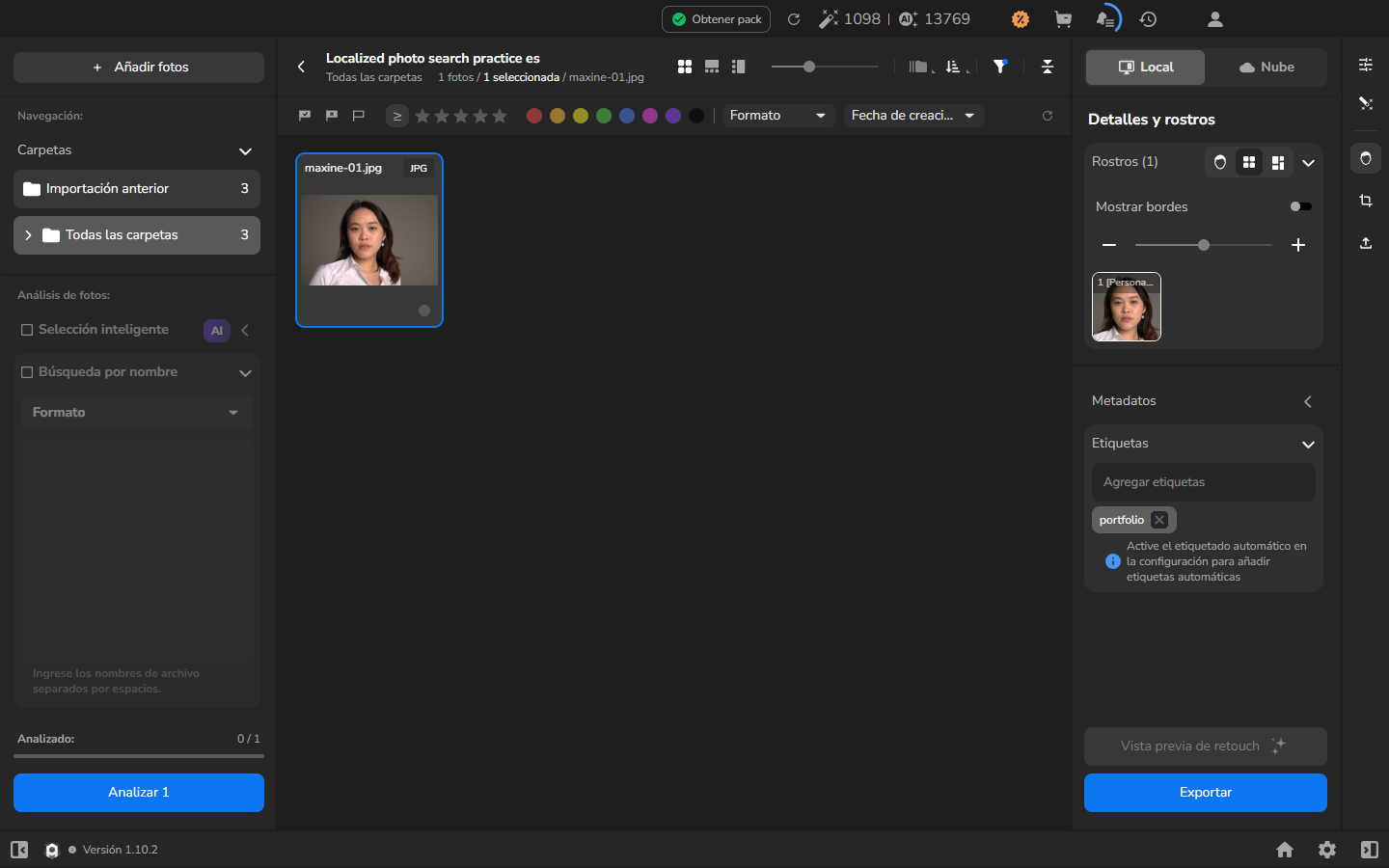Viewport: 1389px width, 868px height.
Task: Open the Fecha de creación dropdown
Action: click(x=913, y=116)
